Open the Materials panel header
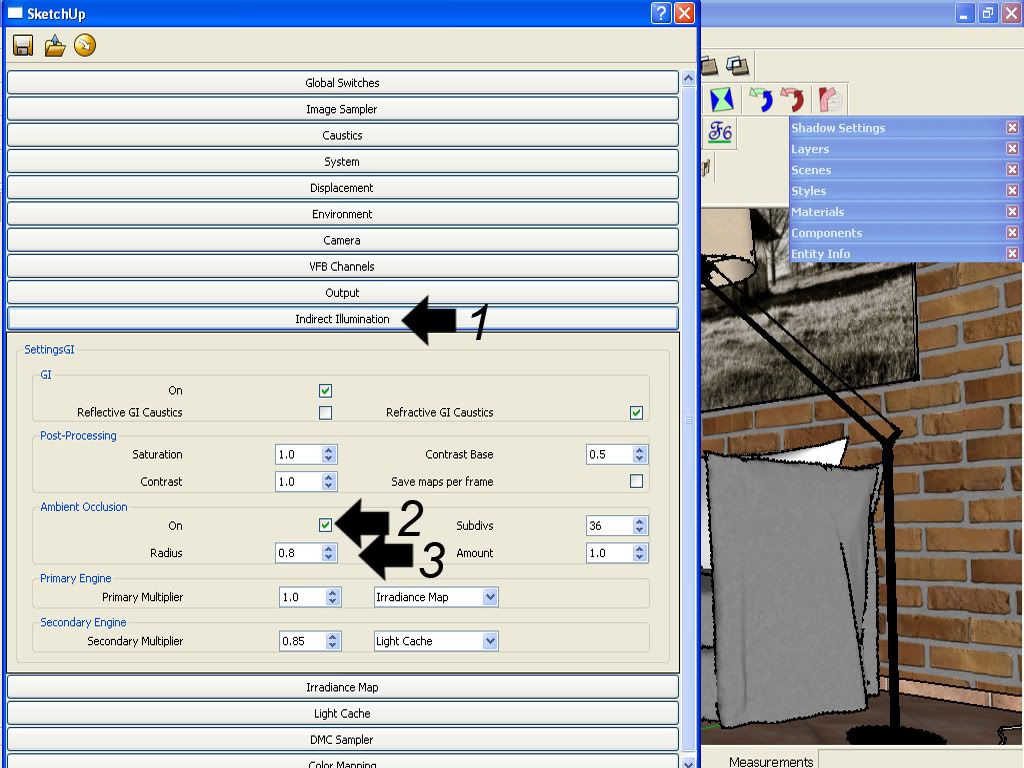The width and height of the screenshot is (1024, 768). point(905,211)
